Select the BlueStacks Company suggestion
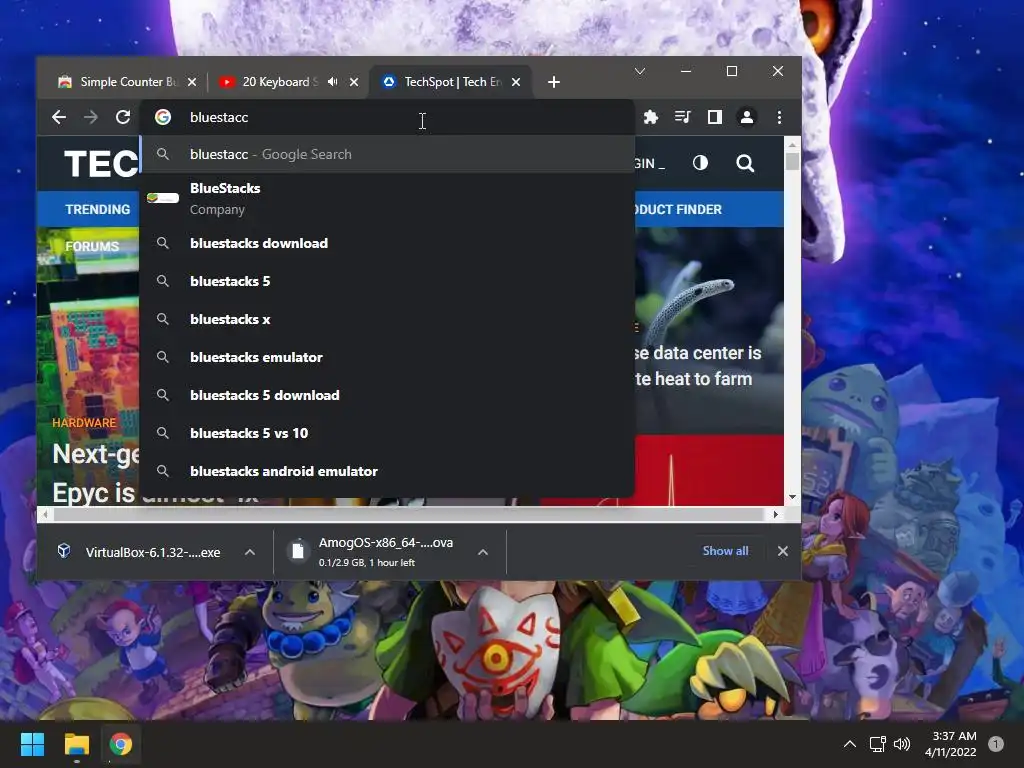Screen dimensions: 1024x768 pos(387,199)
